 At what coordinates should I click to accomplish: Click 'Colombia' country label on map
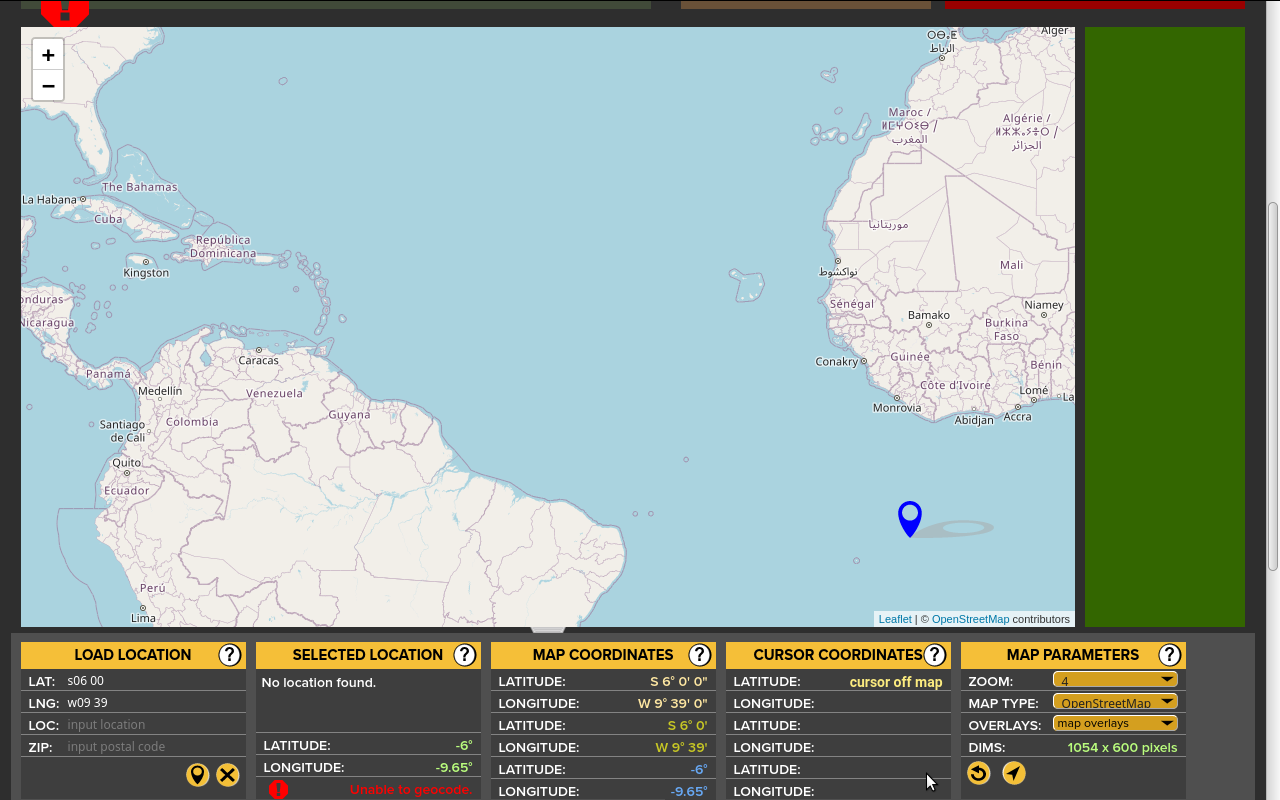(192, 422)
